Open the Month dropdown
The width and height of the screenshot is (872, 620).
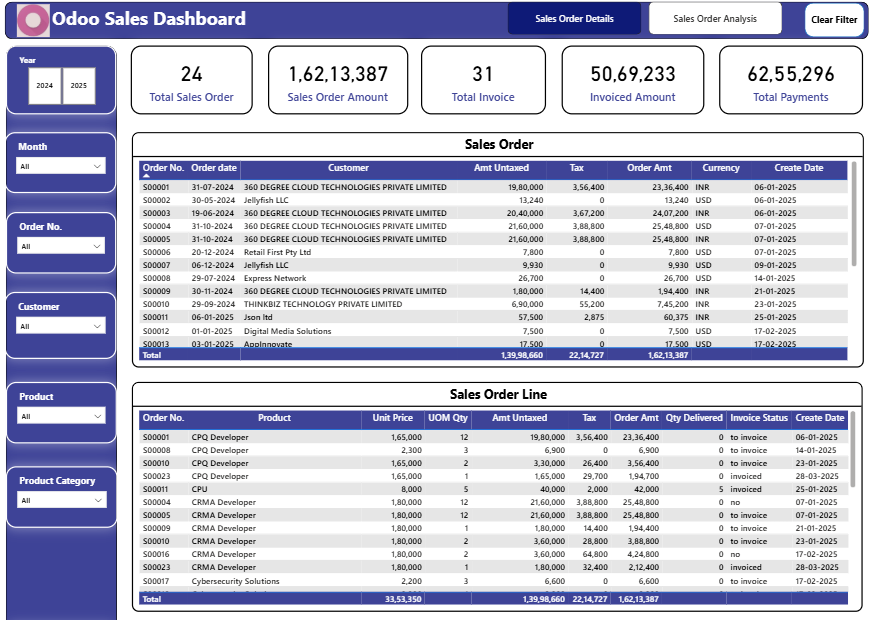coord(61,166)
